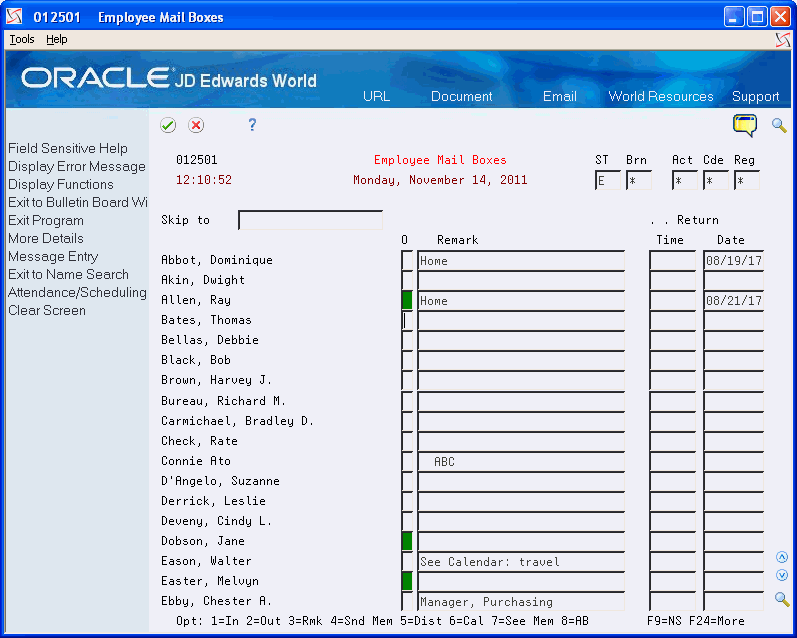Open Support in banner
The width and height of the screenshot is (797, 638).
tap(755, 96)
